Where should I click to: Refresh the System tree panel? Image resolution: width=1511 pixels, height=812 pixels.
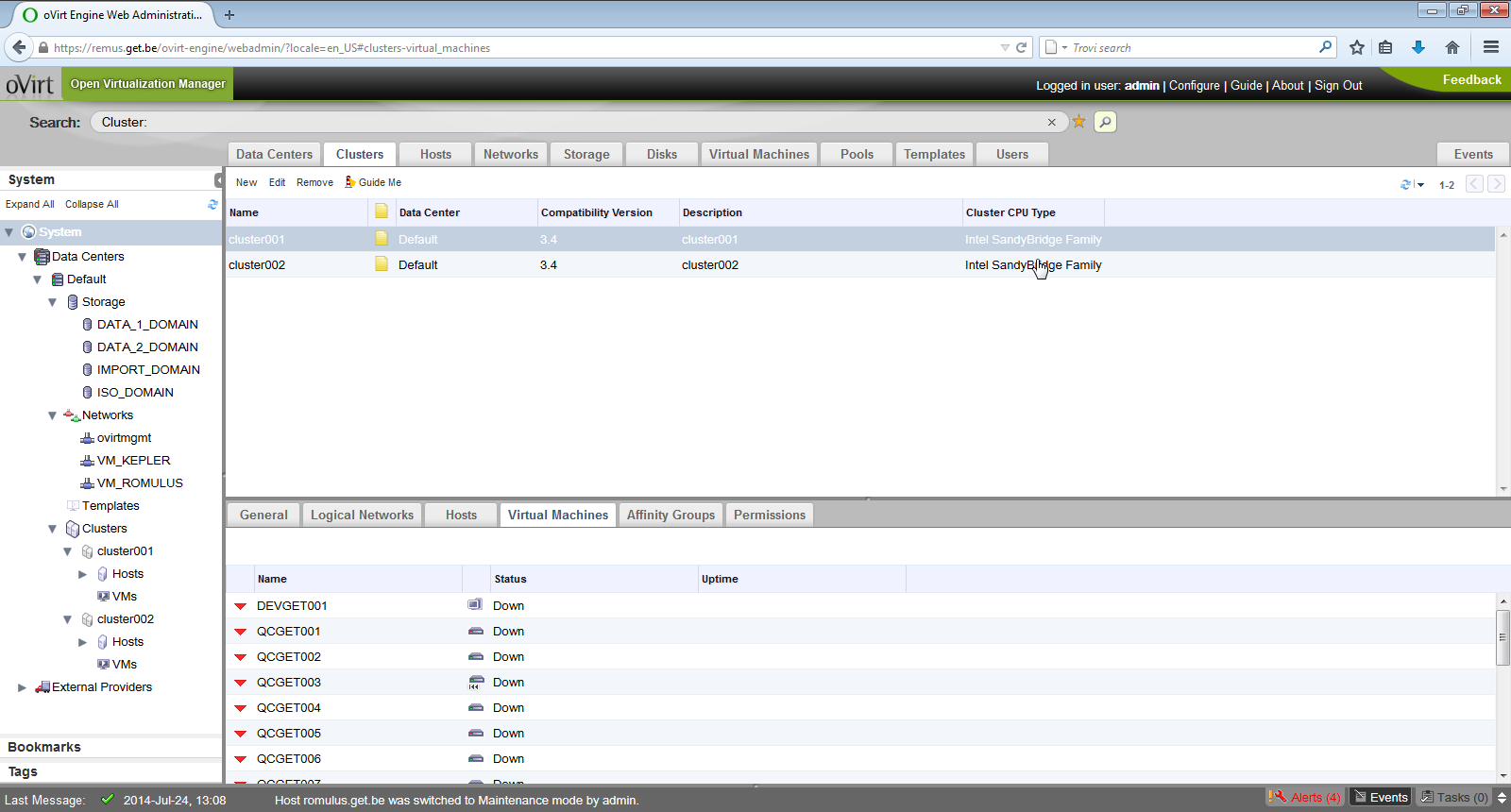tap(212, 204)
